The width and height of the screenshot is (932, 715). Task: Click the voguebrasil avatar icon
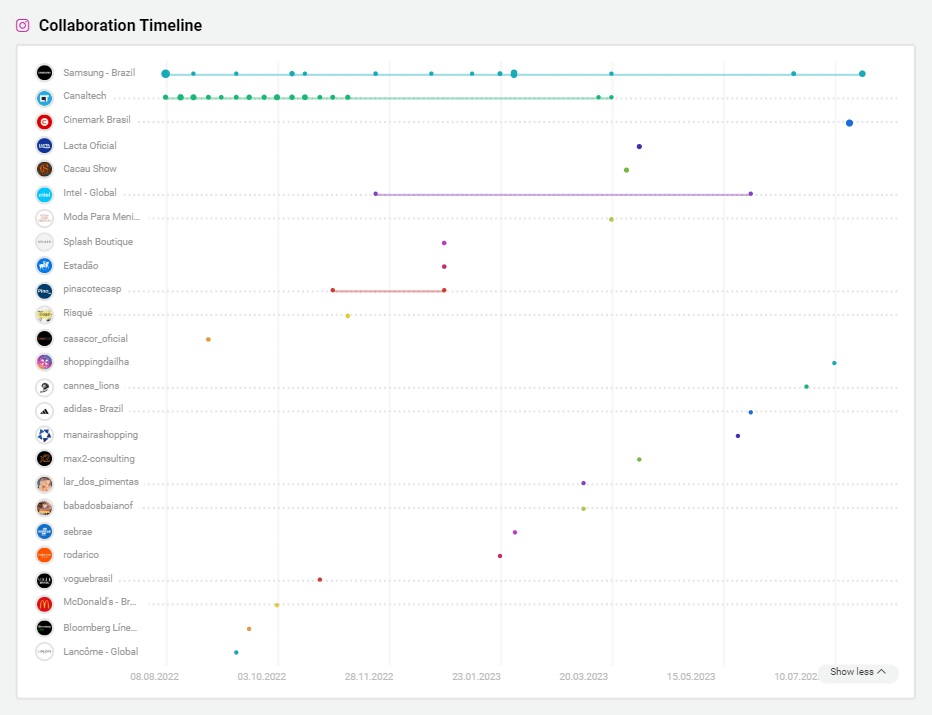[x=44, y=578]
